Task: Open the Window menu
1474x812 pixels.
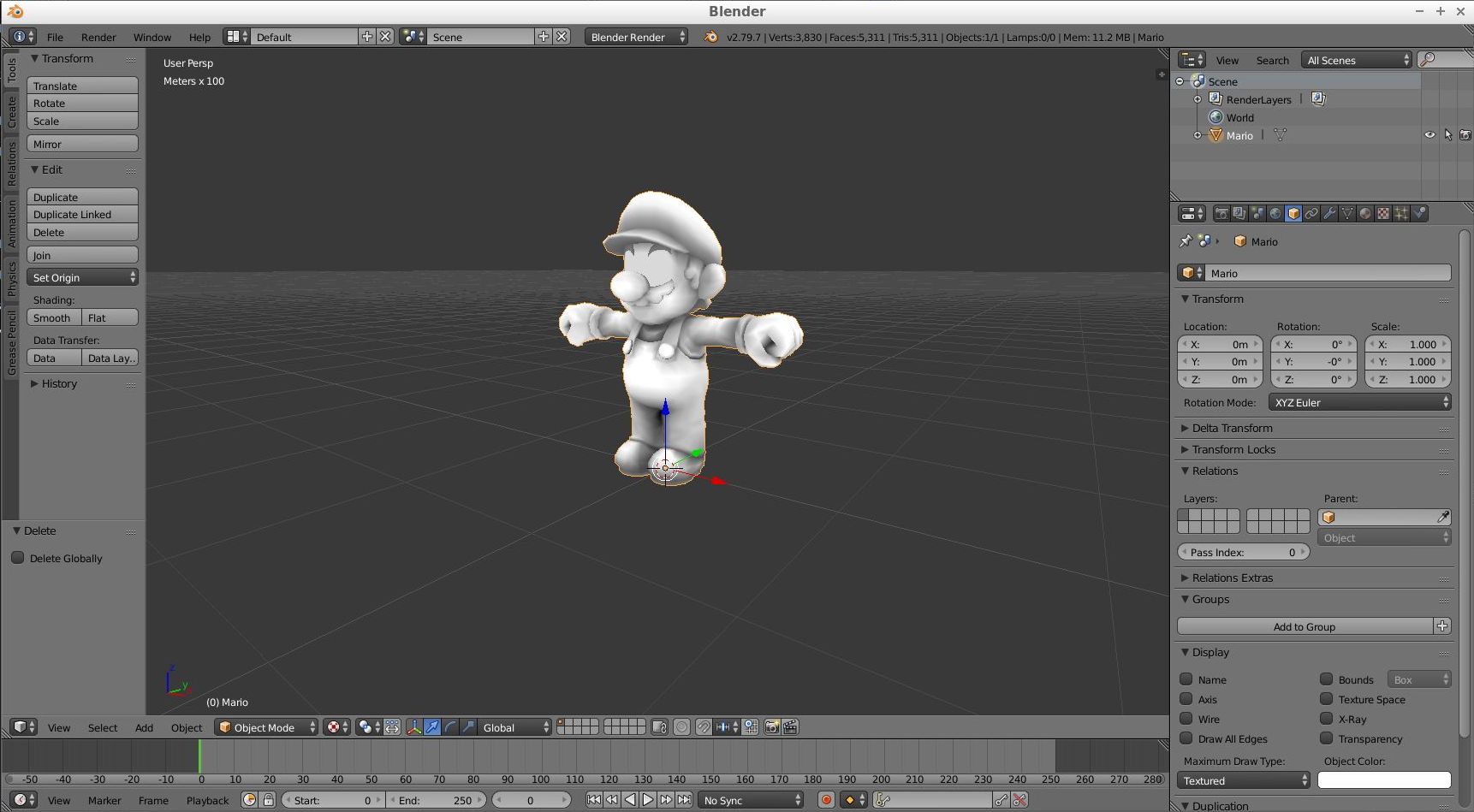Action: (x=152, y=37)
